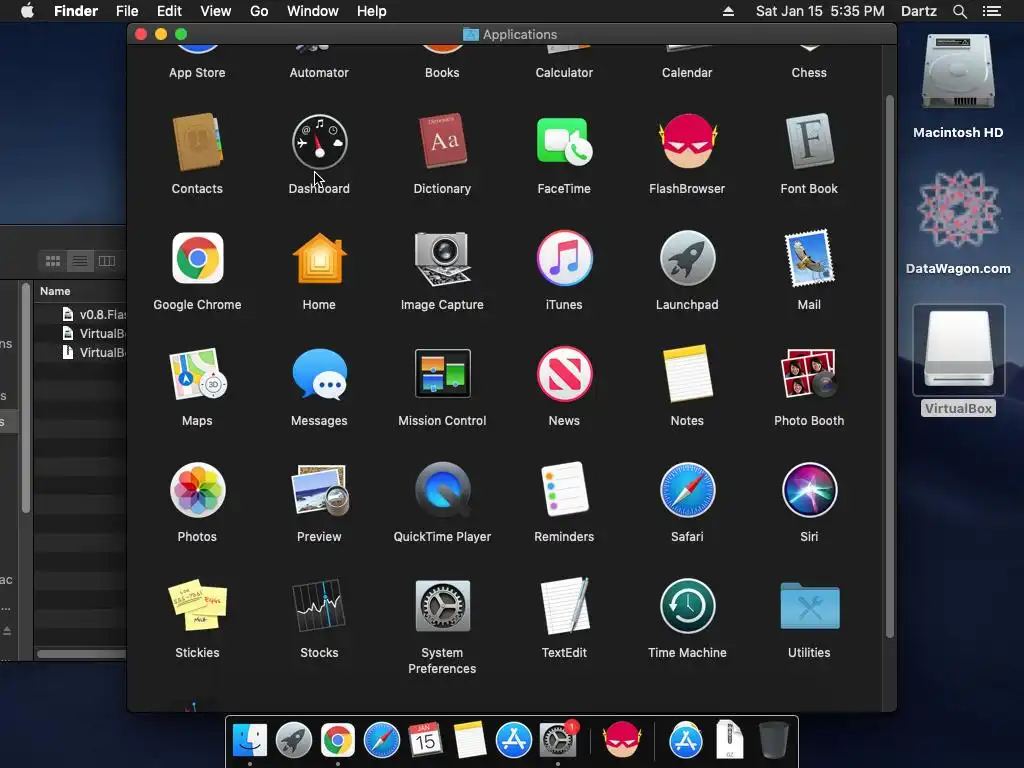Switch background Finder window to list view
The height and width of the screenshot is (768, 1024).
pyautogui.click(x=80, y=261)
